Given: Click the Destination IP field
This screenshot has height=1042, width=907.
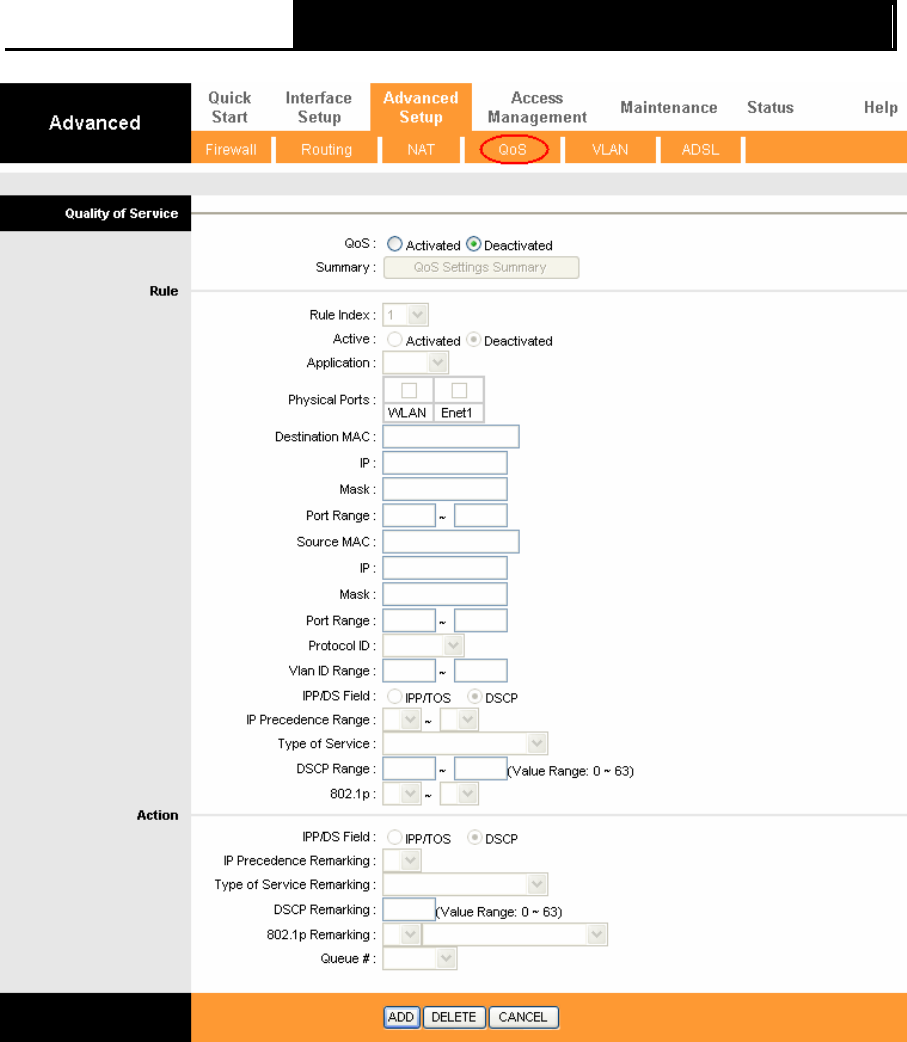Looking at the screenshot, I should (445, 463).
